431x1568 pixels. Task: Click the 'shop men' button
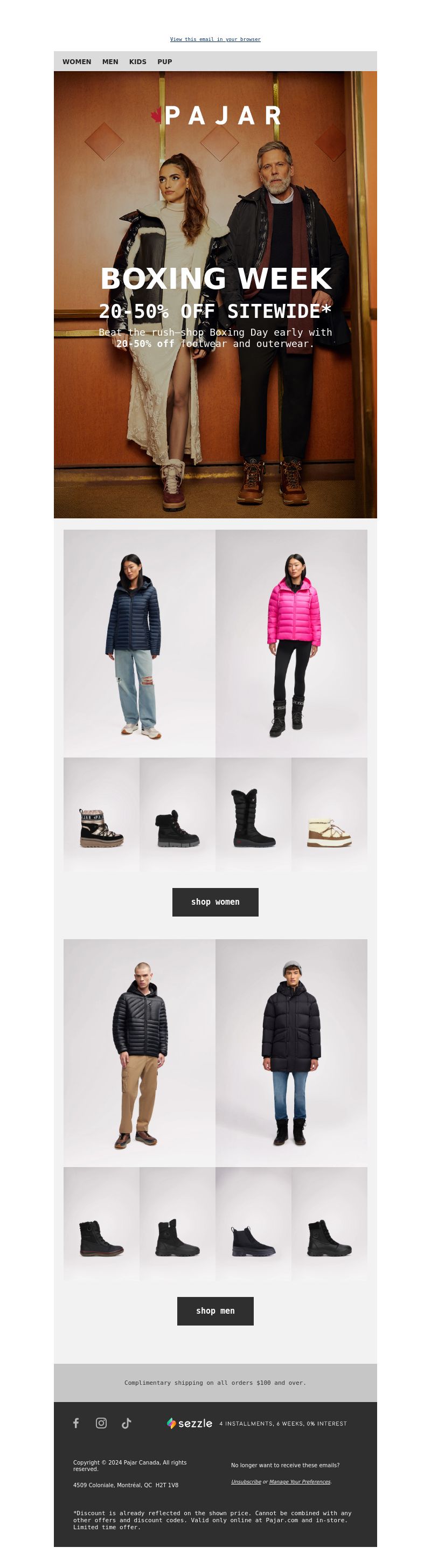[x=215, y=1310]
